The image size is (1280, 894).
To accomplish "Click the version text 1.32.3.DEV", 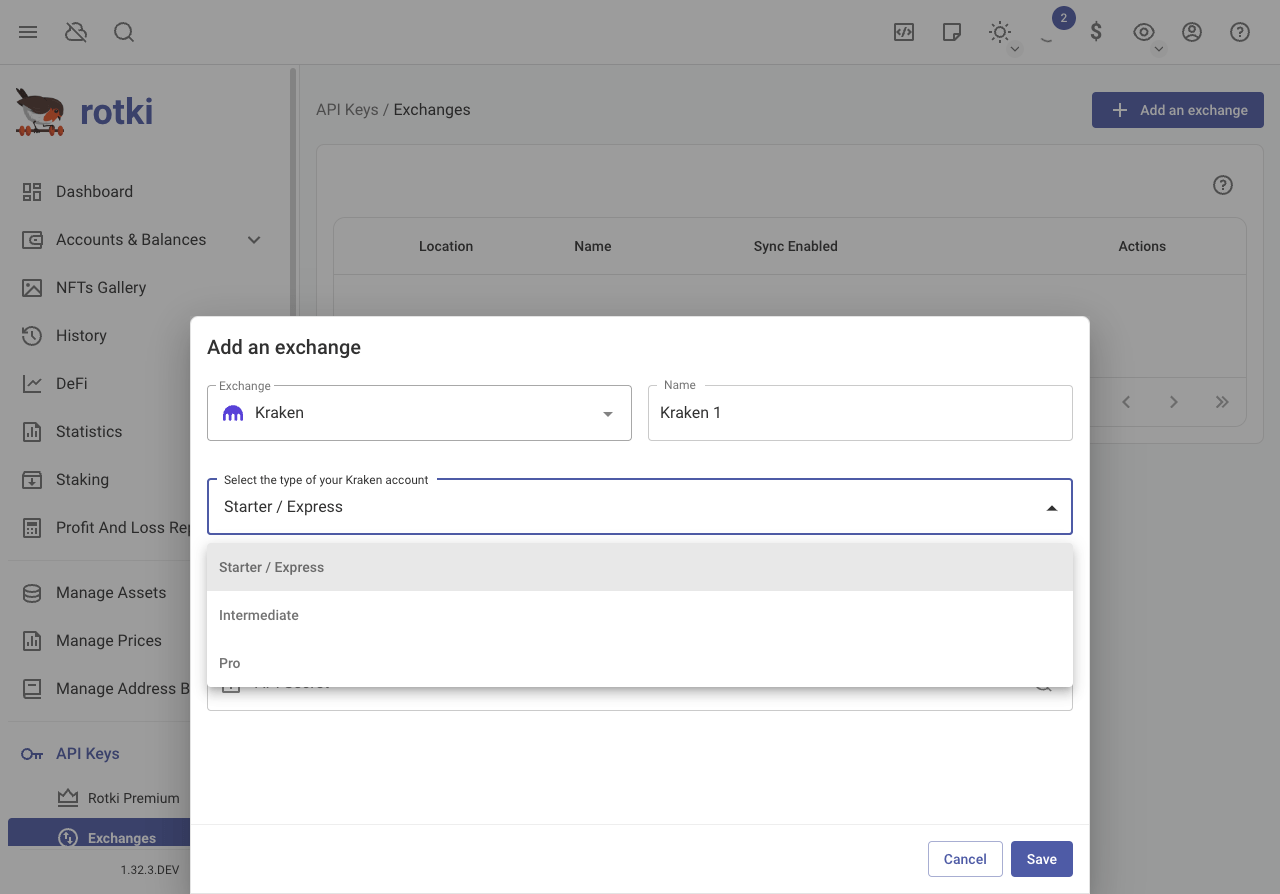I will [150, 870].
